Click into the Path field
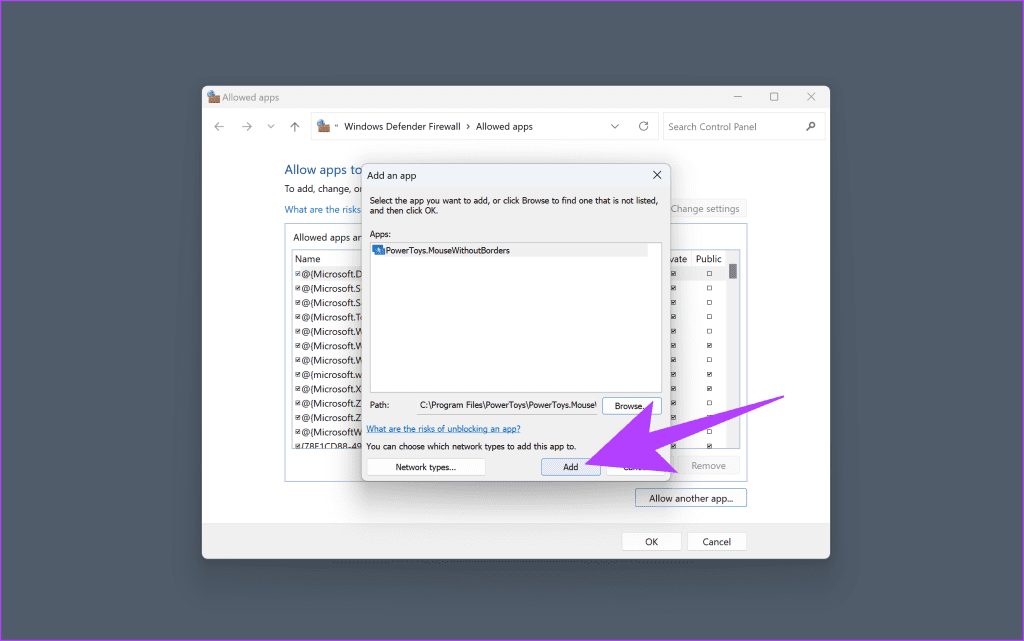Image resolution: width=1024 pixels, height=641 pixels. click(507, 405)
